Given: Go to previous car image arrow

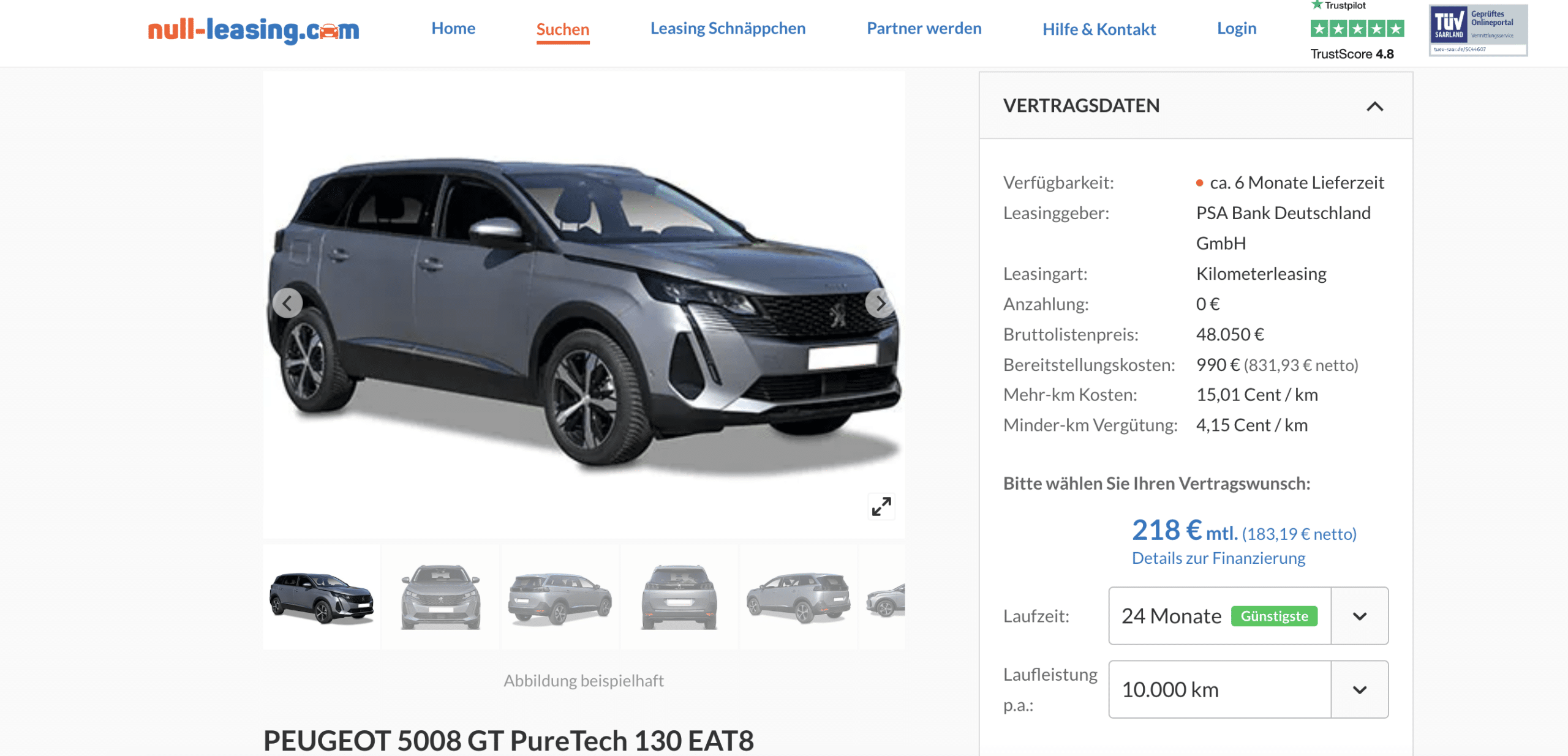Looking at the screenshot, I should click(x=287, y=303).
